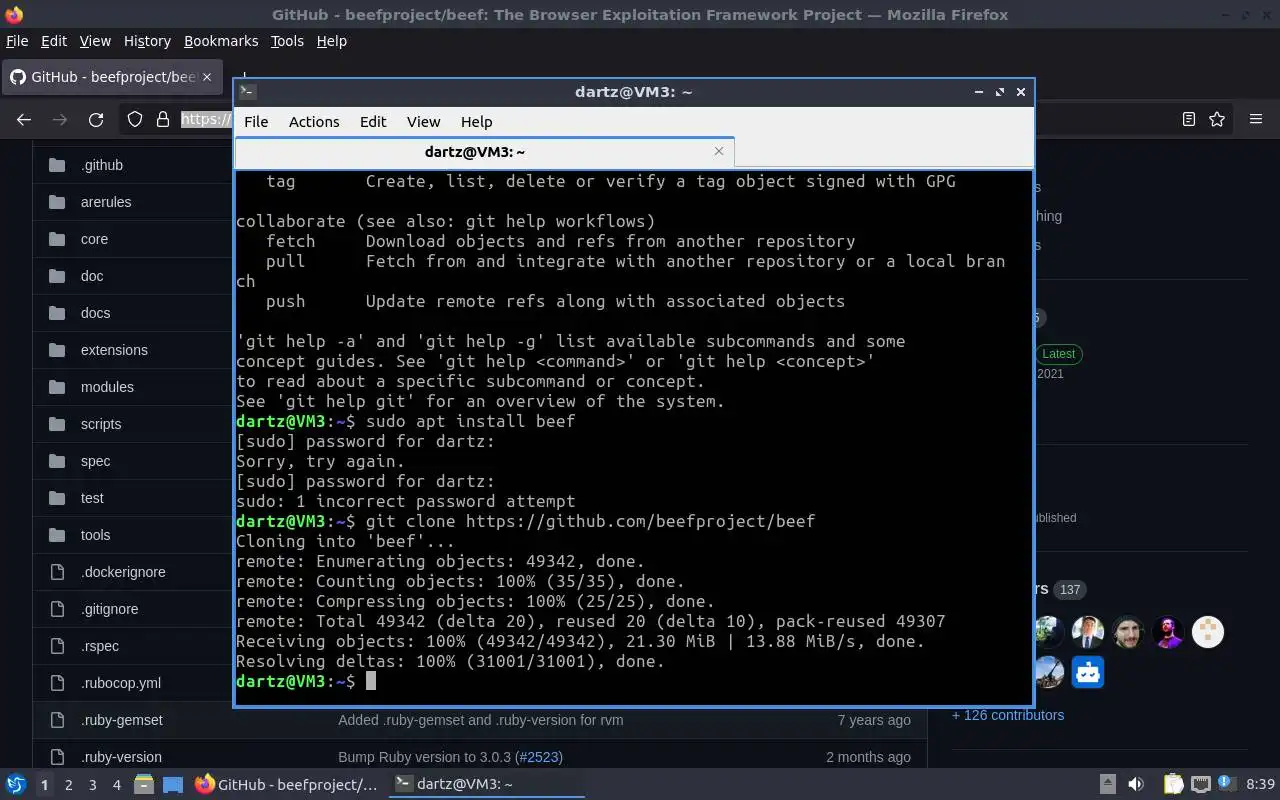Screen dimensions: 1280x800
Task: Click suit-wearing contributor avatar
Action: click(x=1088, y=632)
